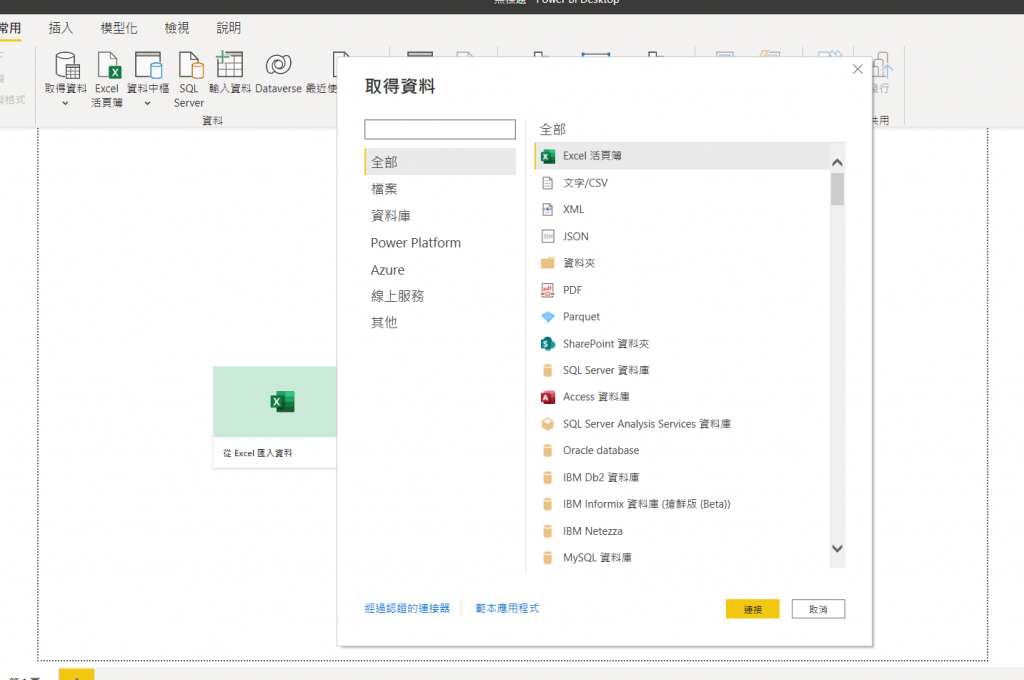Open the 模型化 ribbon tab

click(x=118, y=28)
